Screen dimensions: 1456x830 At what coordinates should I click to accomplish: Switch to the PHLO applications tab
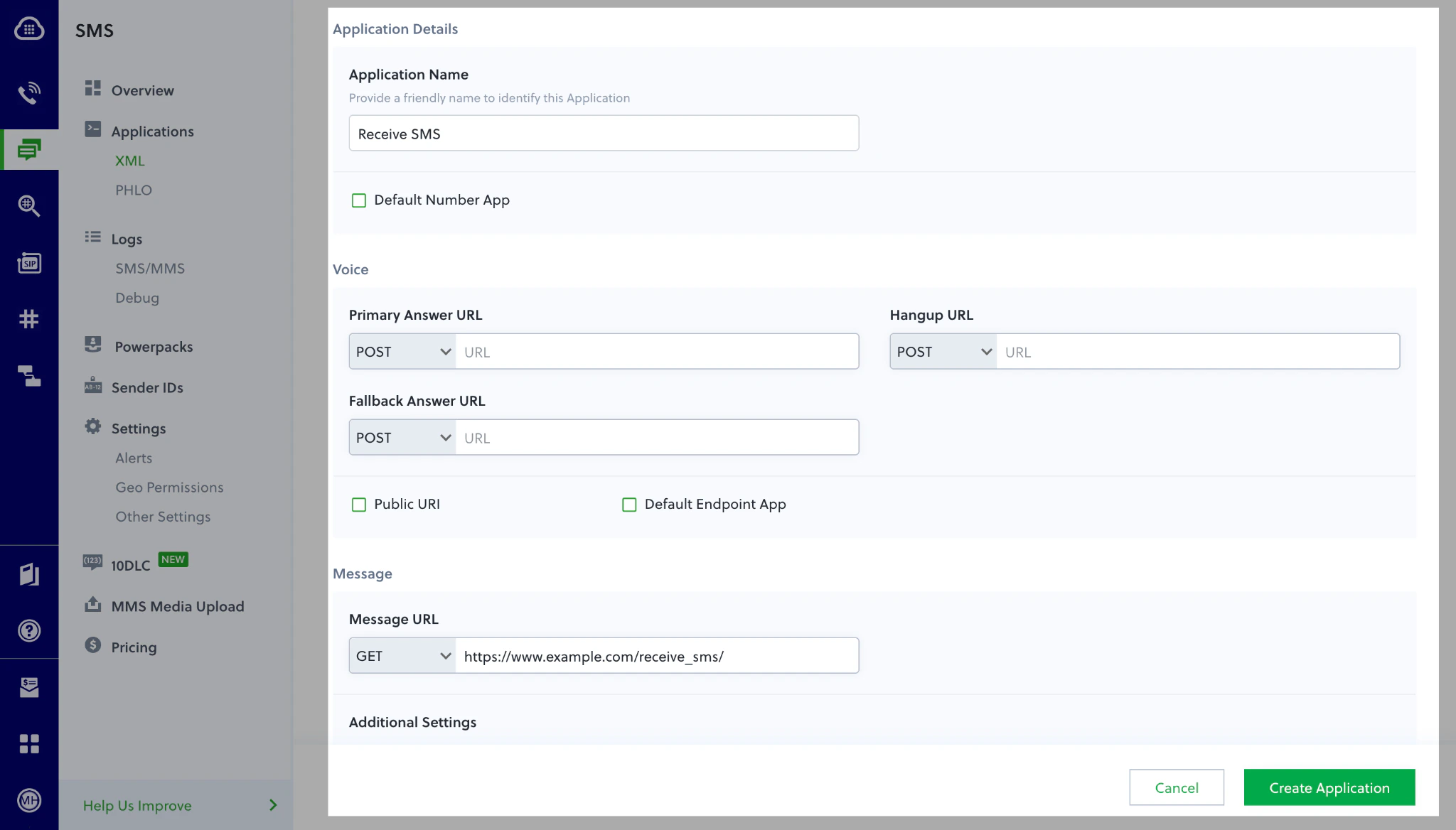[x=133, y=190]
